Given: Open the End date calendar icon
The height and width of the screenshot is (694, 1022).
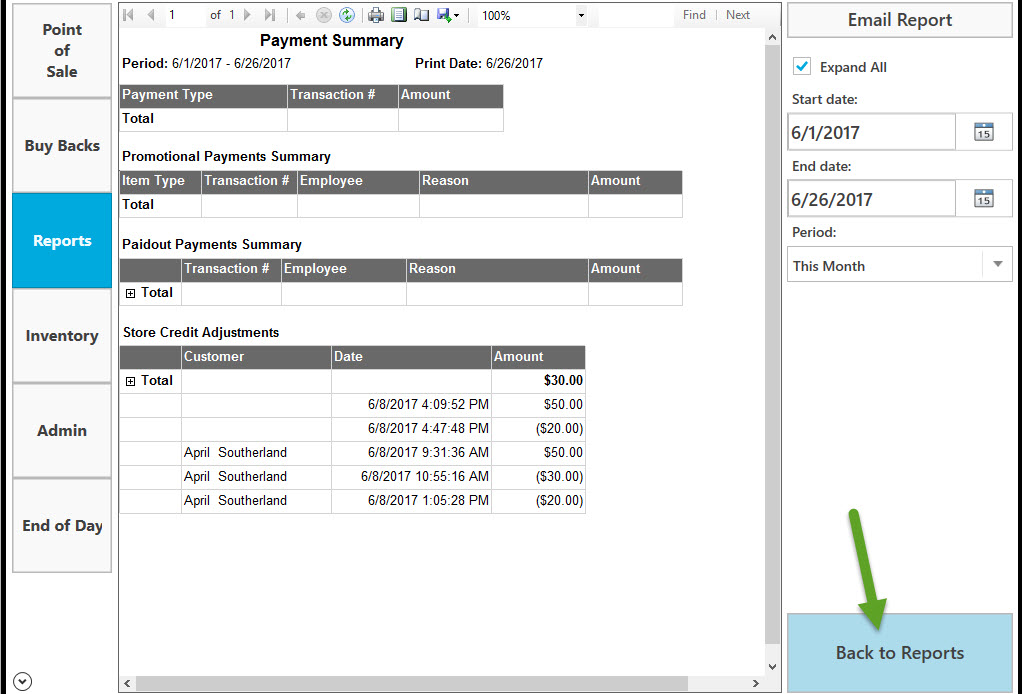Looking at the screenshot, I should [983, 197].
